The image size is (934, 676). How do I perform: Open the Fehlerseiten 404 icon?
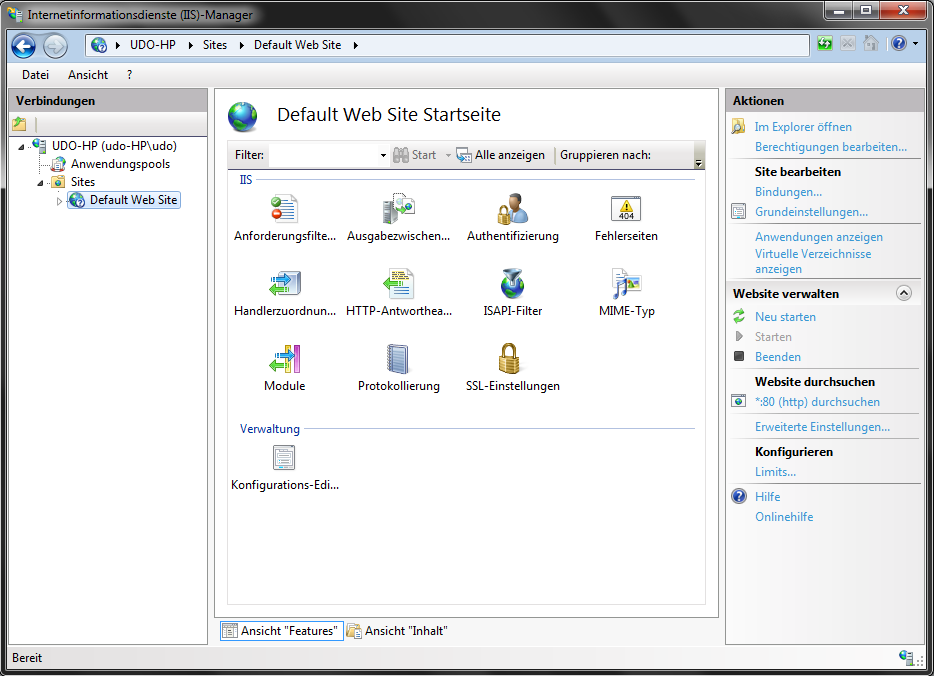pos(626,210)
